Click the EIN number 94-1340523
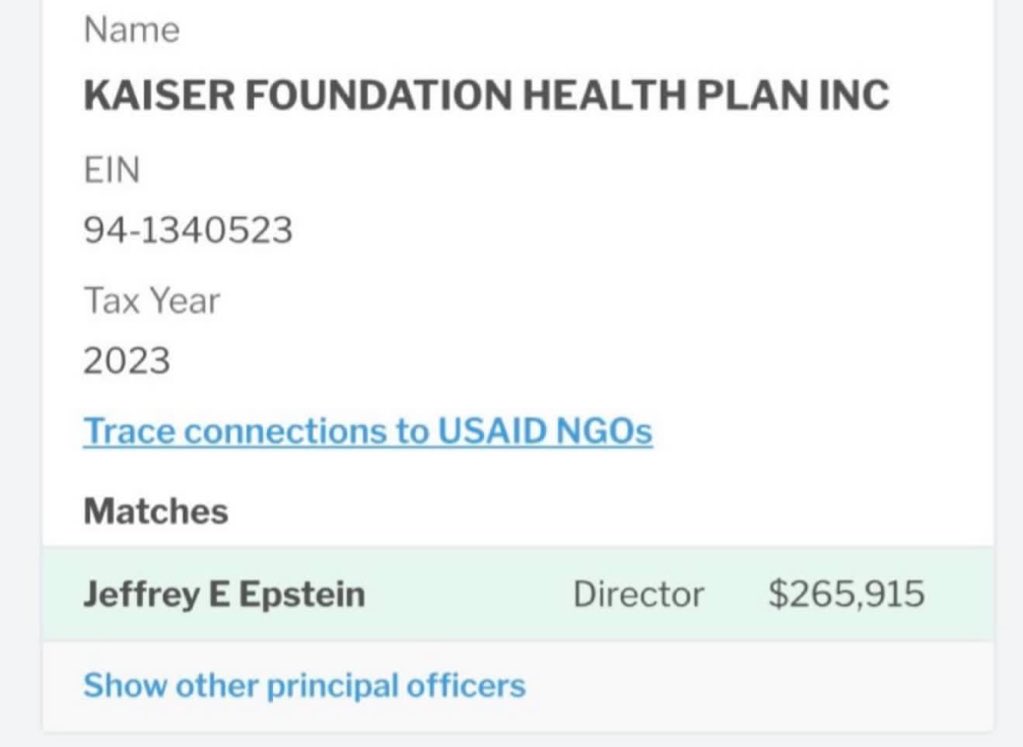The height and width of the screenshot is (747, 1023). click(x=188, y=231)
